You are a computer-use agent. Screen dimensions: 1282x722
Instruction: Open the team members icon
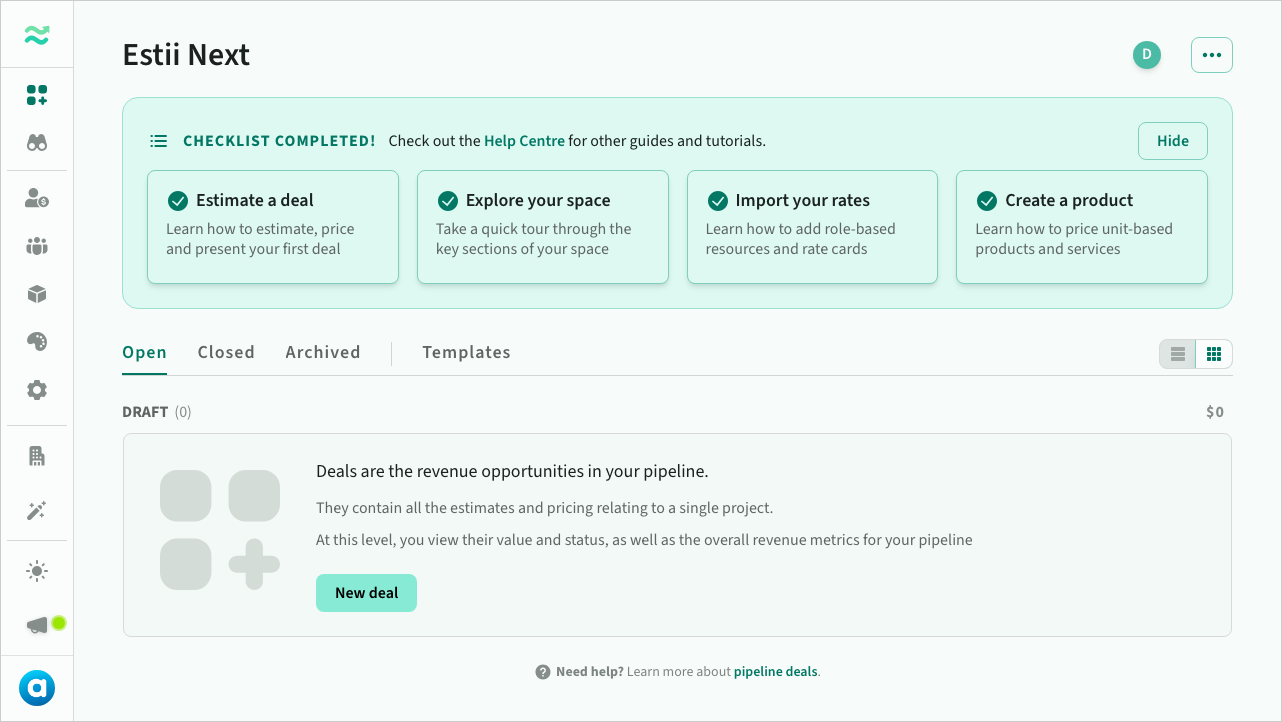pos(37,246)
